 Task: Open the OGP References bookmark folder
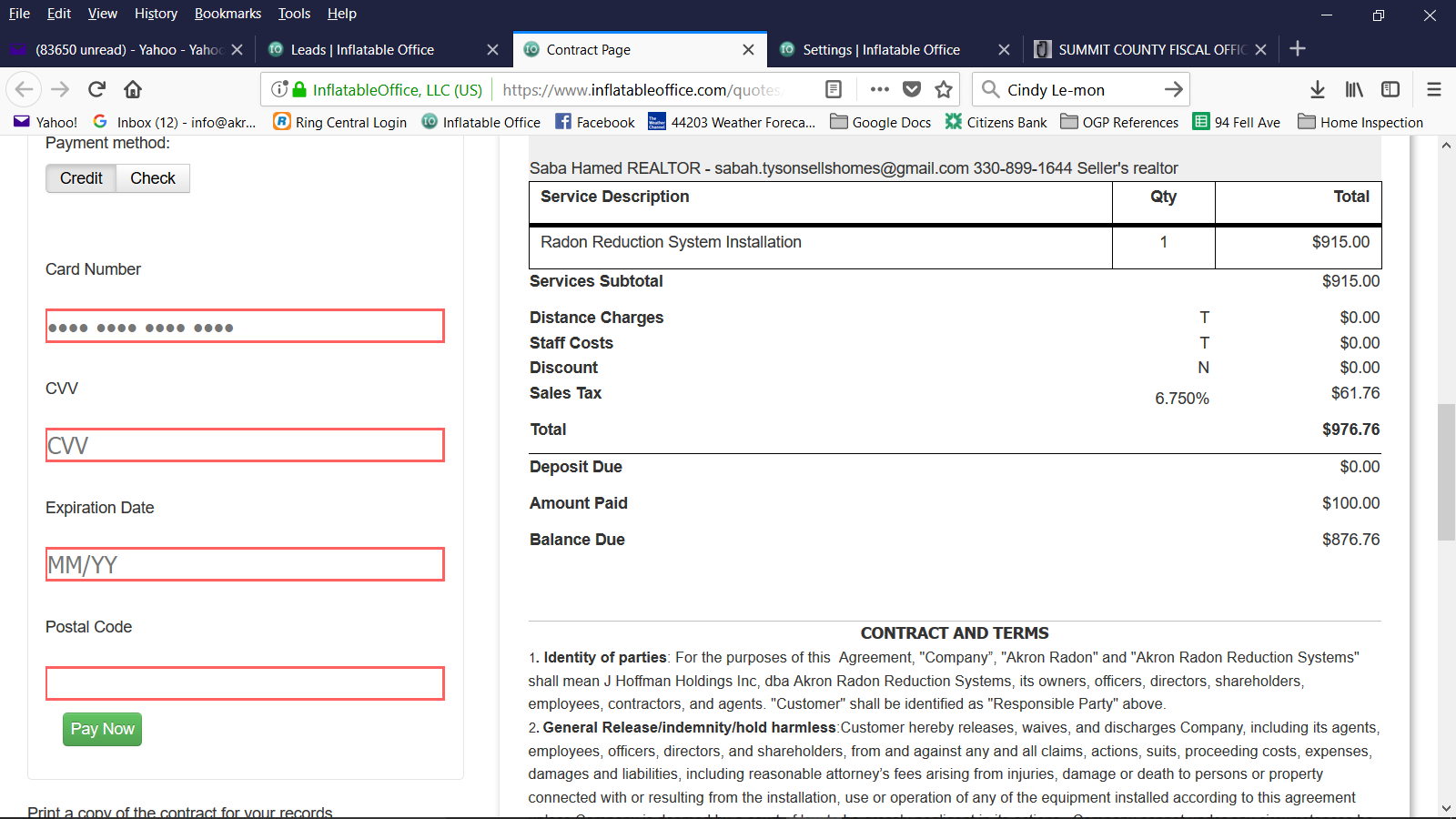(x=1119, y=122)
